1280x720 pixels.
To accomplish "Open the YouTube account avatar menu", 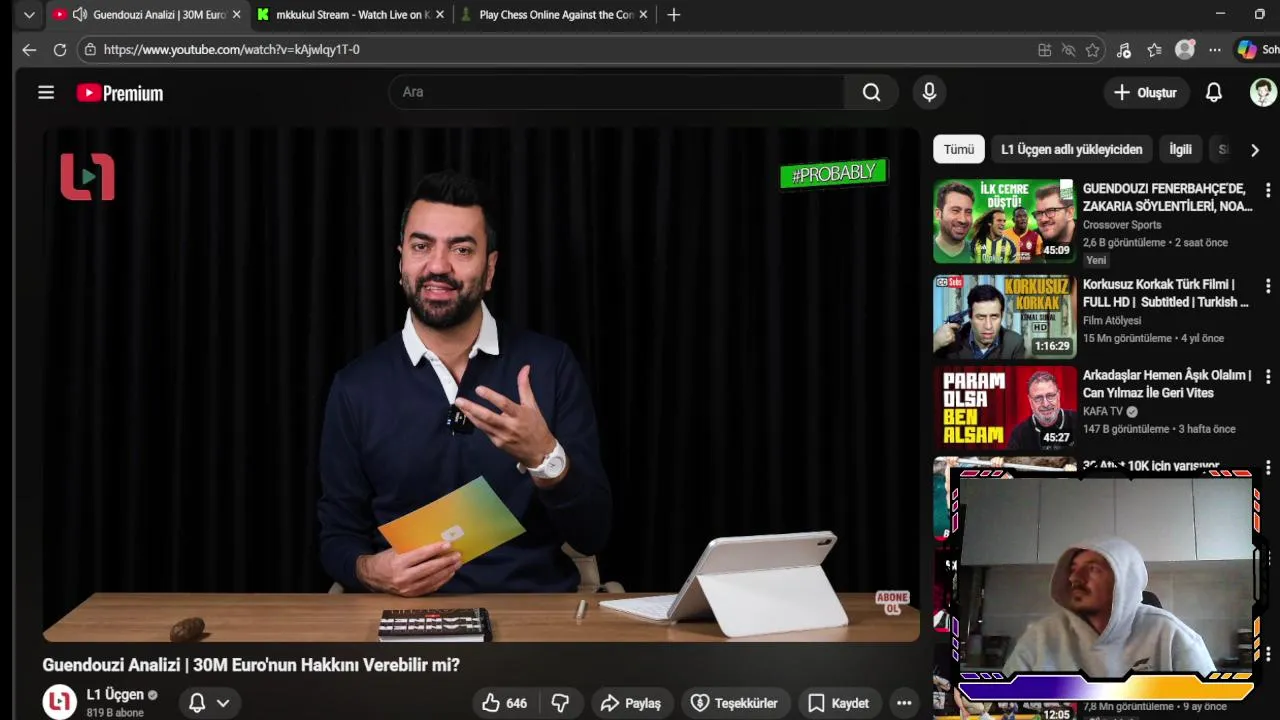I will tap(1263, 92).
